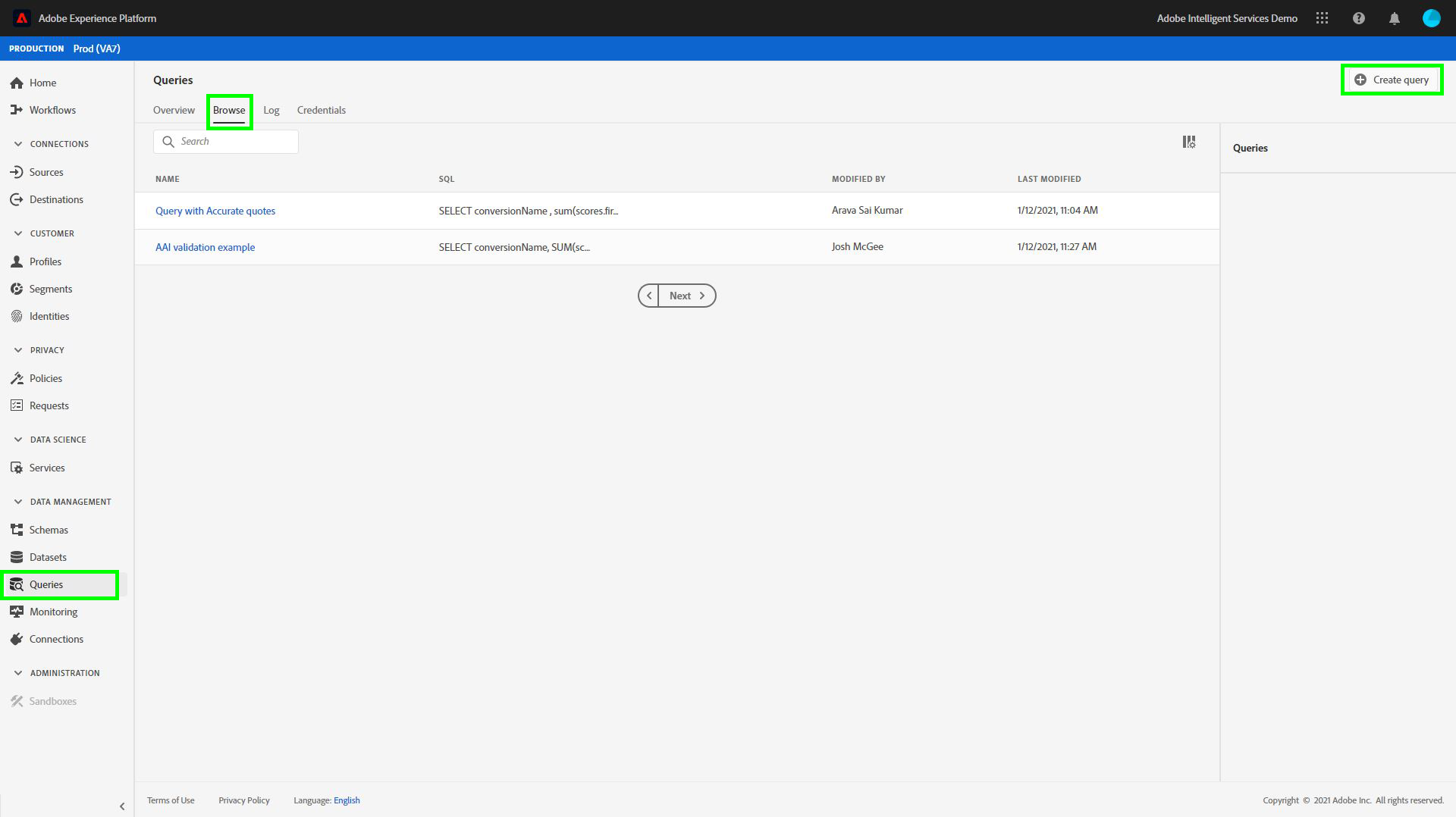The image size is (1456, 817).
Task: Click Josh McGee cell
Action: tap(857, 246)
